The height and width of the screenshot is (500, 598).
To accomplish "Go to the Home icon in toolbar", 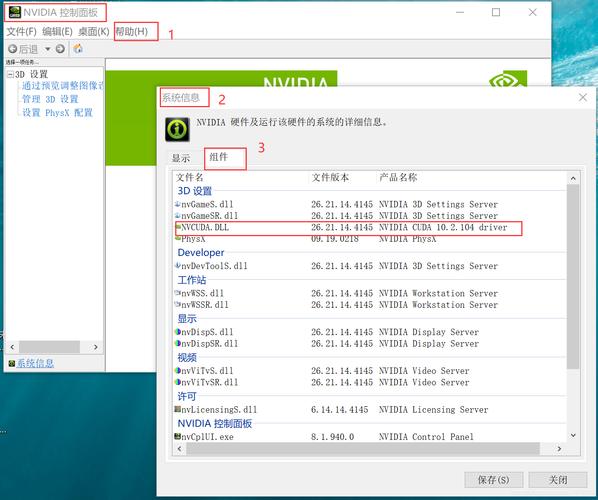I will (78, 48).
